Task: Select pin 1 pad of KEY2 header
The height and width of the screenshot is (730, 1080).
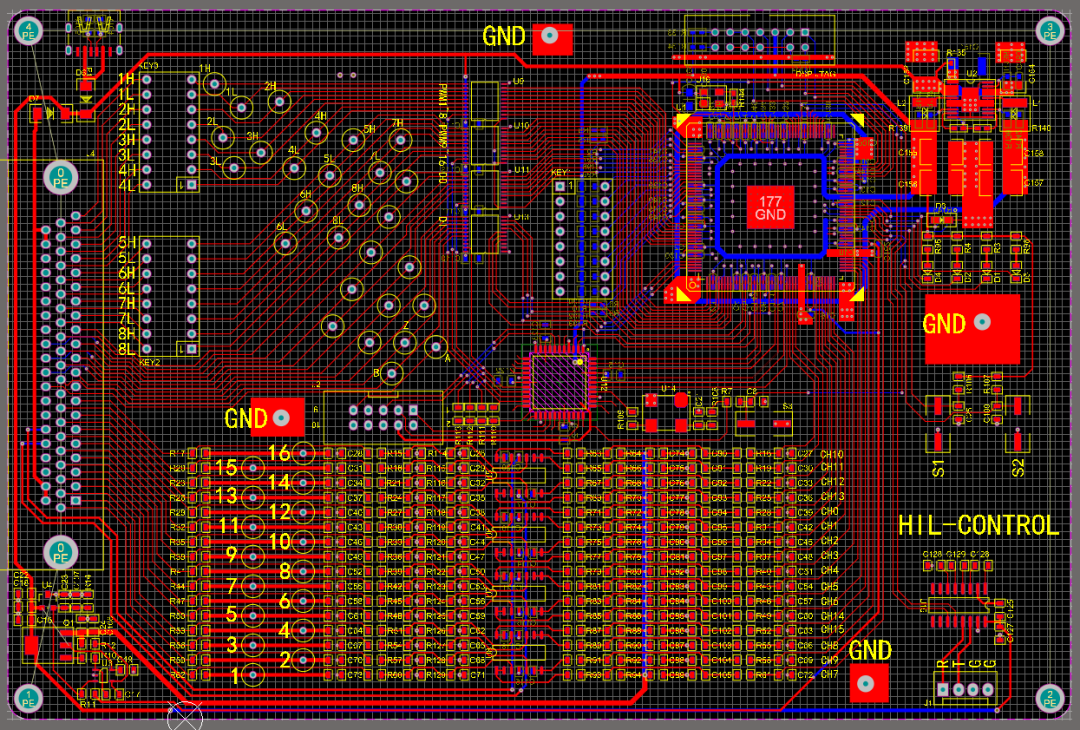Action: 191,349
